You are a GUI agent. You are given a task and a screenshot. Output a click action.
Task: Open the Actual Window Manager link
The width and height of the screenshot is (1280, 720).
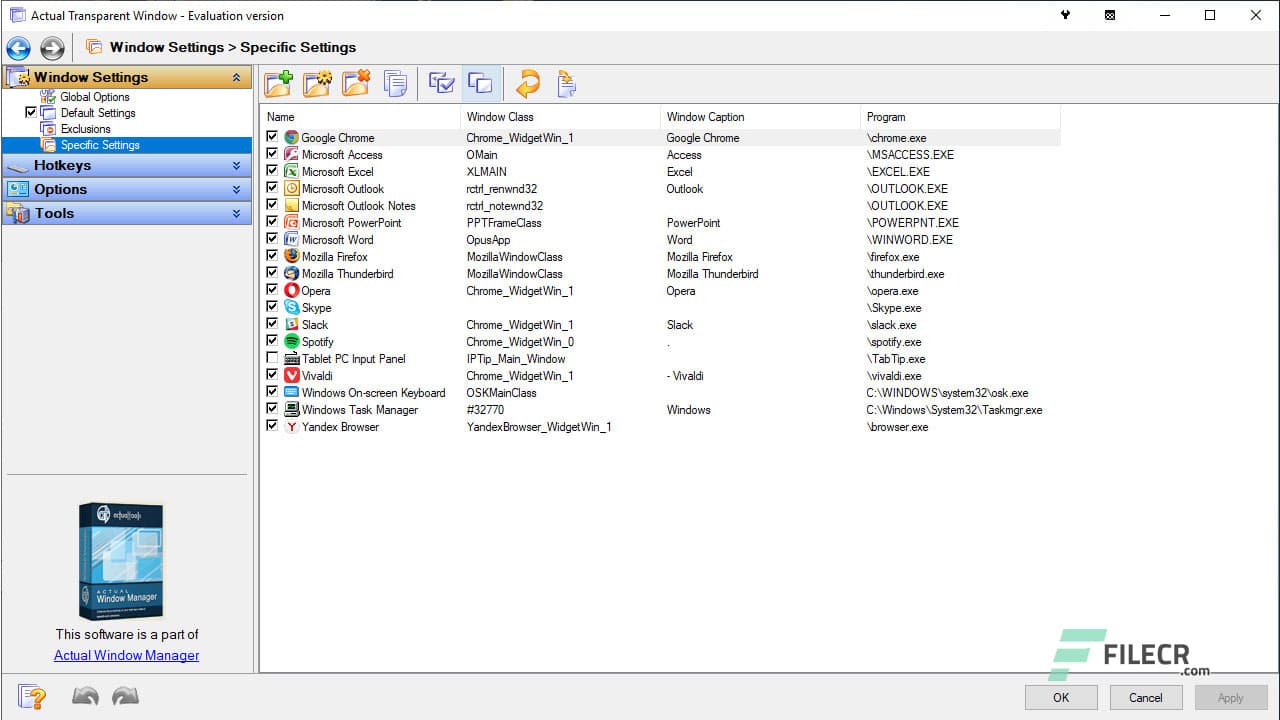pos(126,655)
